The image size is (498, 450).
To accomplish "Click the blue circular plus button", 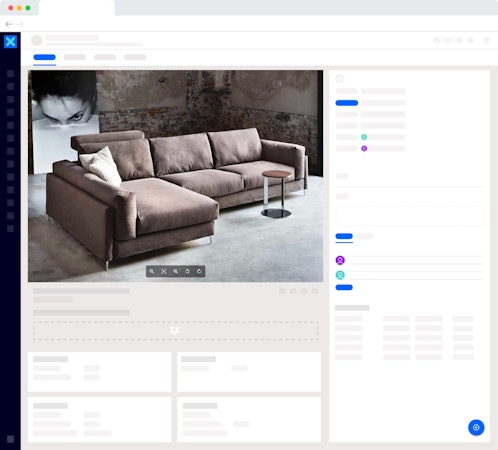I will pos(476,427).
